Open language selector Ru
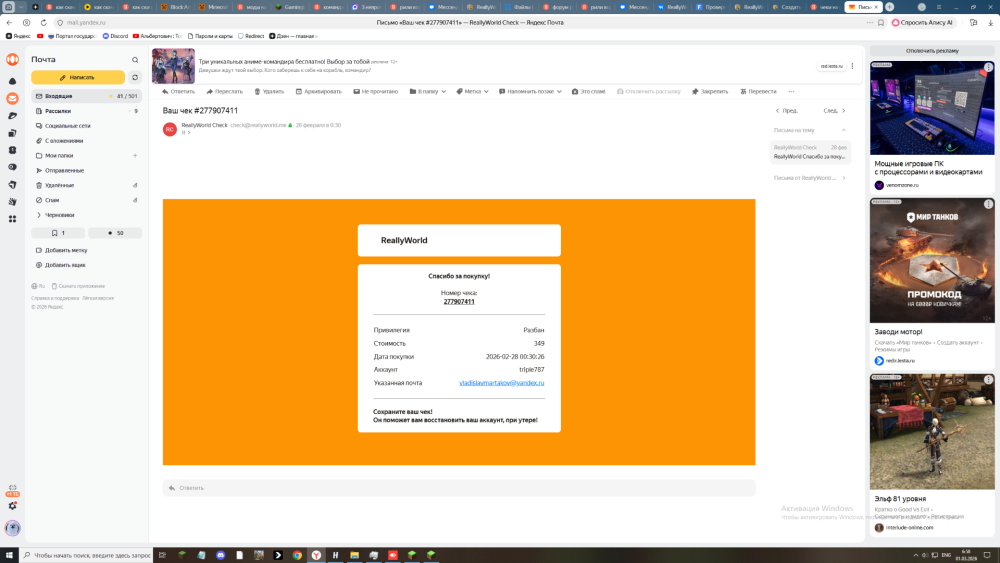1000x563 pixels. point(38,286)
